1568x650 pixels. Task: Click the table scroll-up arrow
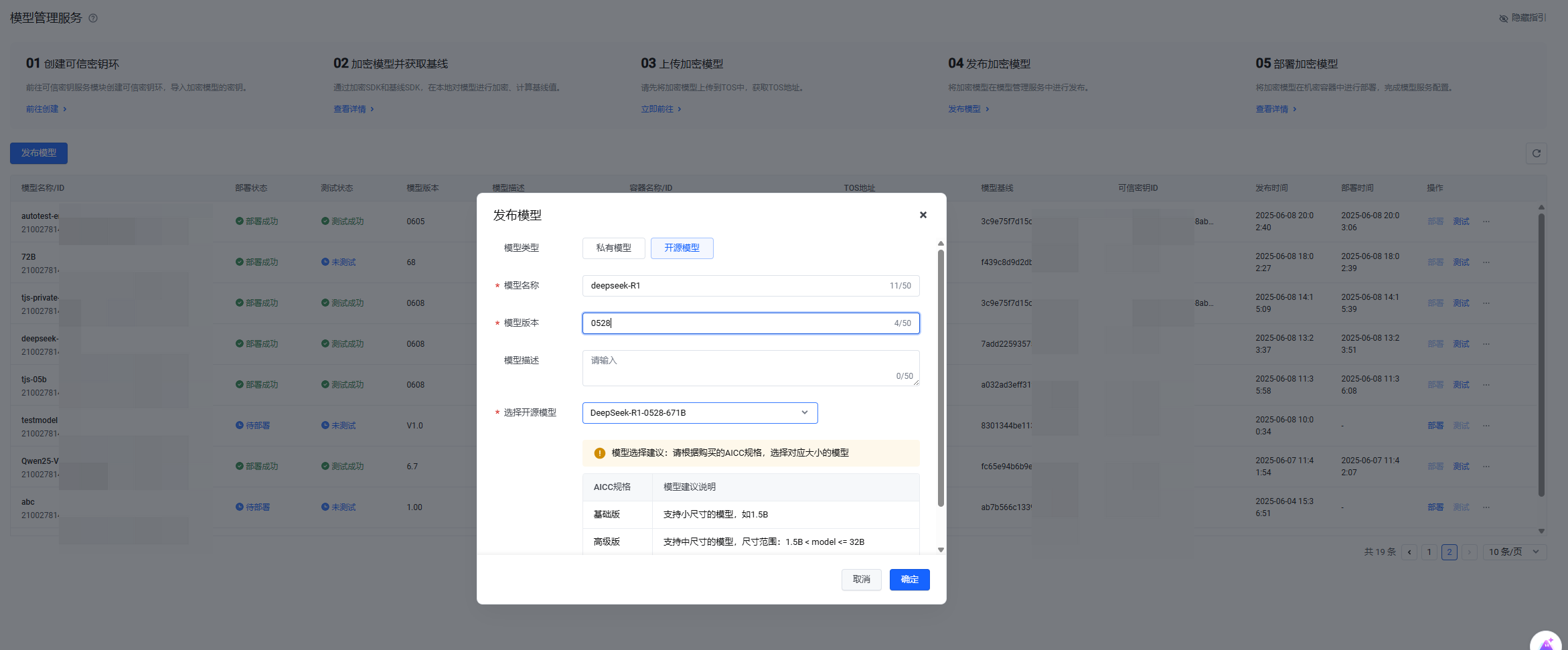1541,208
